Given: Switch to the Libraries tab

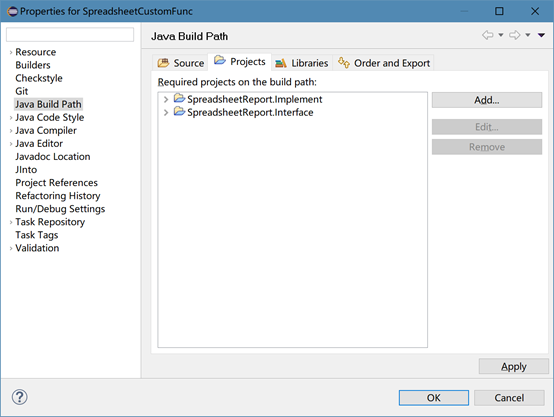Looking at the screenshot, I should point(302,63).
